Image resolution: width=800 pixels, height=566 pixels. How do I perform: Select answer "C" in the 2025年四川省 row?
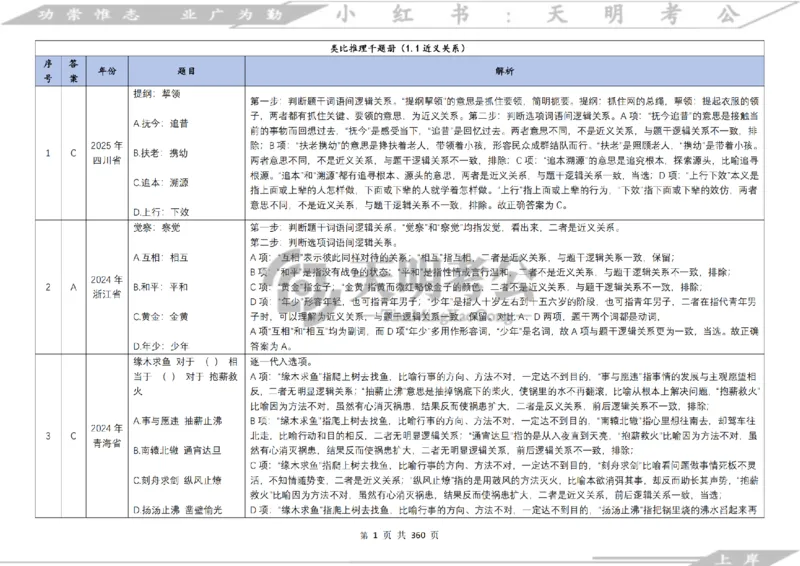[x=73, y=153]
